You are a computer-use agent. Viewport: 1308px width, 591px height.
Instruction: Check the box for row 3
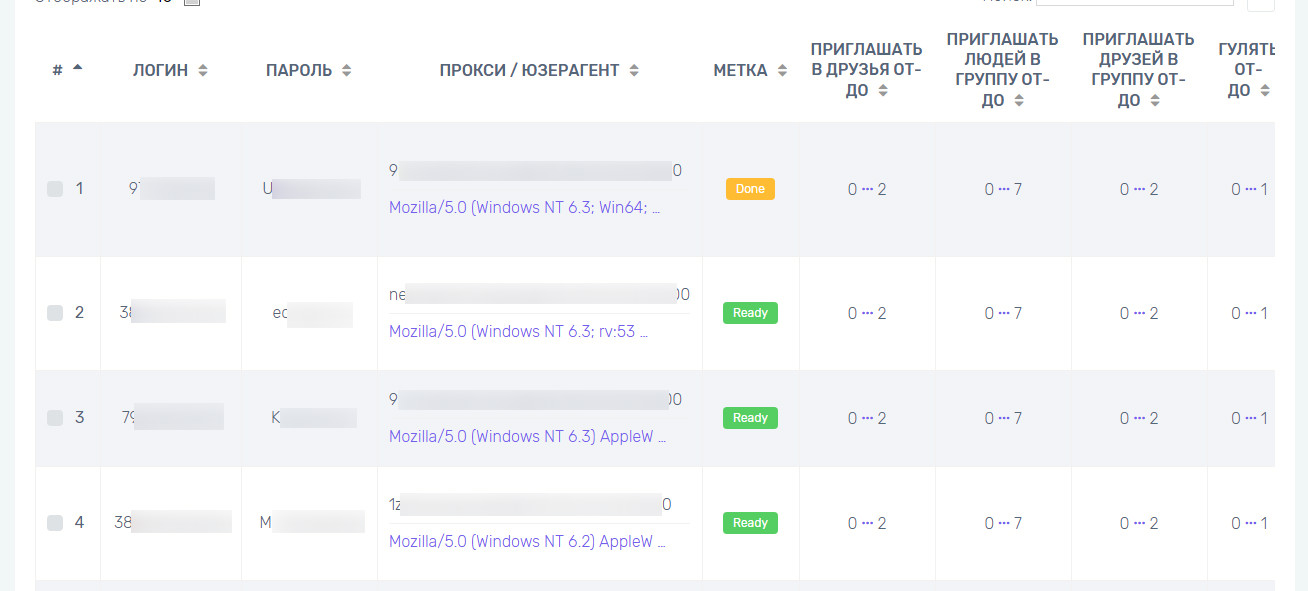tap(55, 418)
